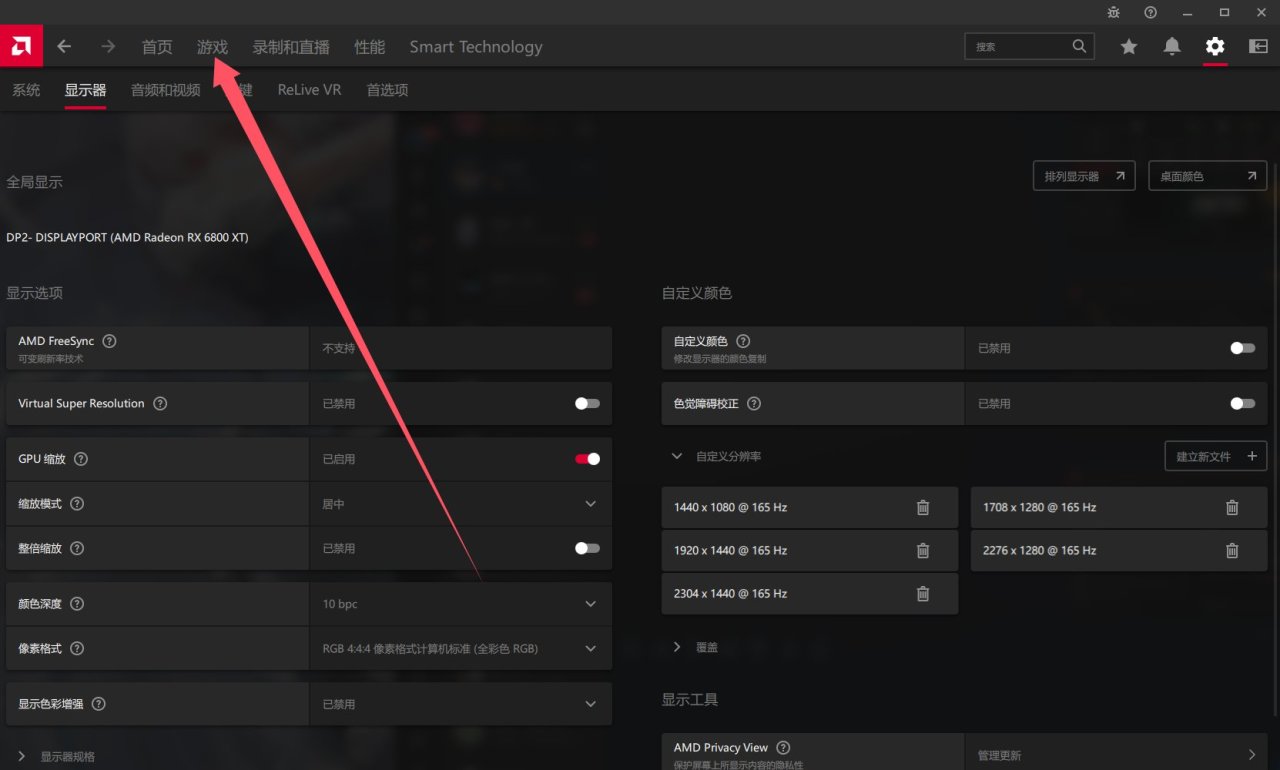
Task: Switch to the 音频和视频 settings tab
Action: [166, 90]
